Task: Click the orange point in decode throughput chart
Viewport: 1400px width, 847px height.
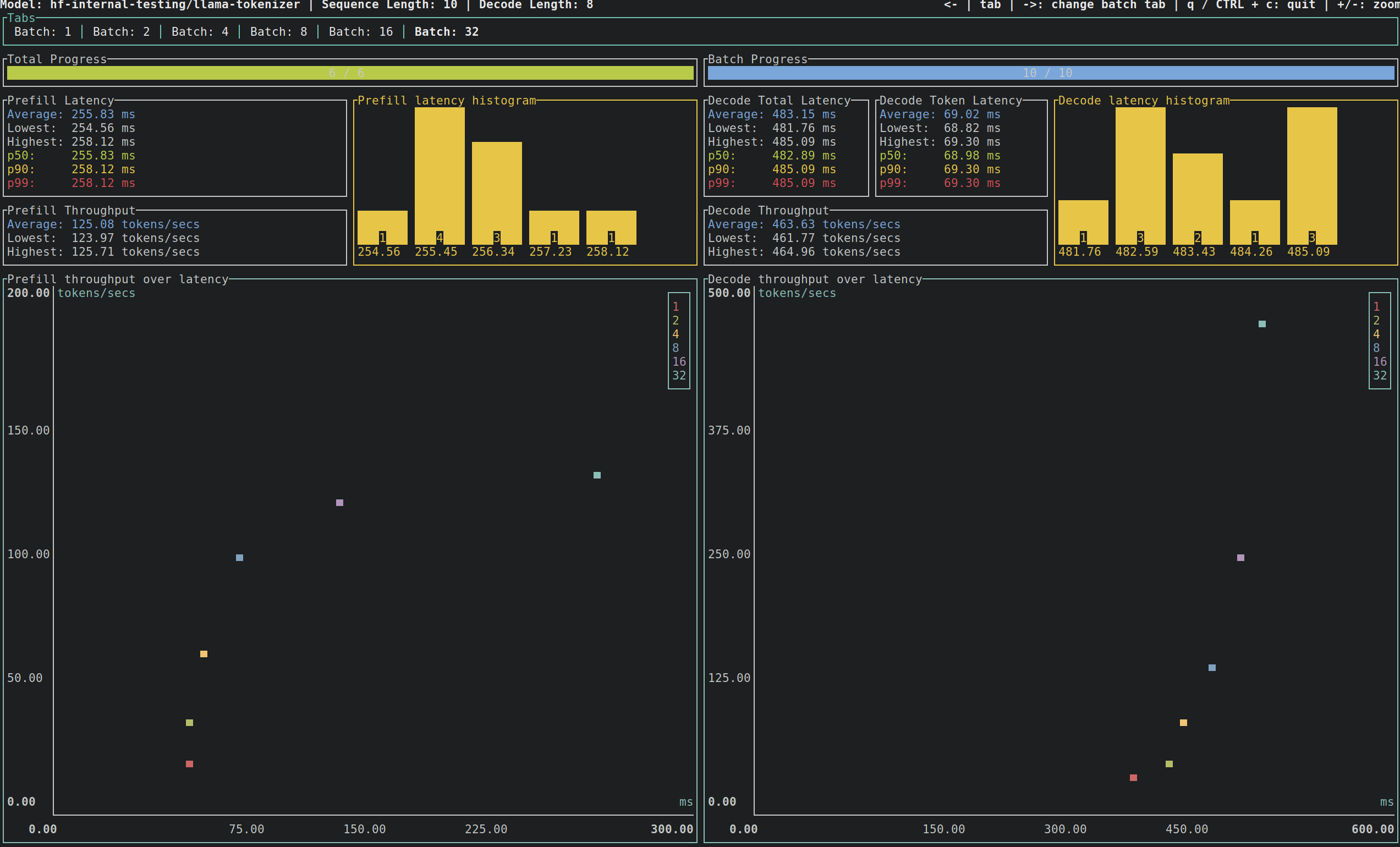Action: point(1183,723)
